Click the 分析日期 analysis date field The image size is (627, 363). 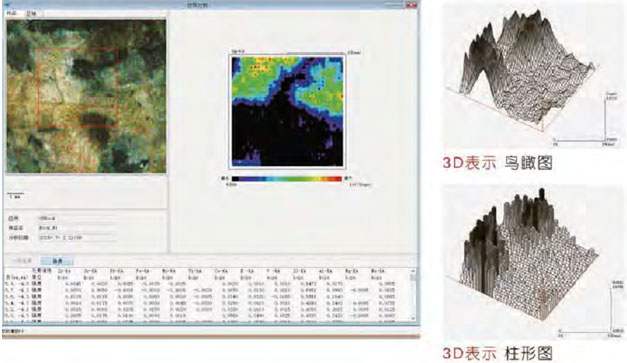click(x=78, y=237)
